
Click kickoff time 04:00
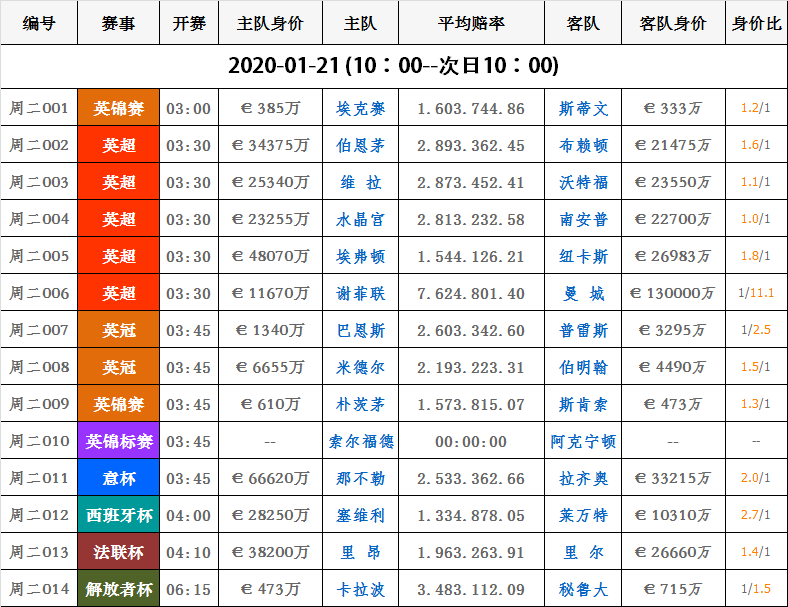click(188, 516)
